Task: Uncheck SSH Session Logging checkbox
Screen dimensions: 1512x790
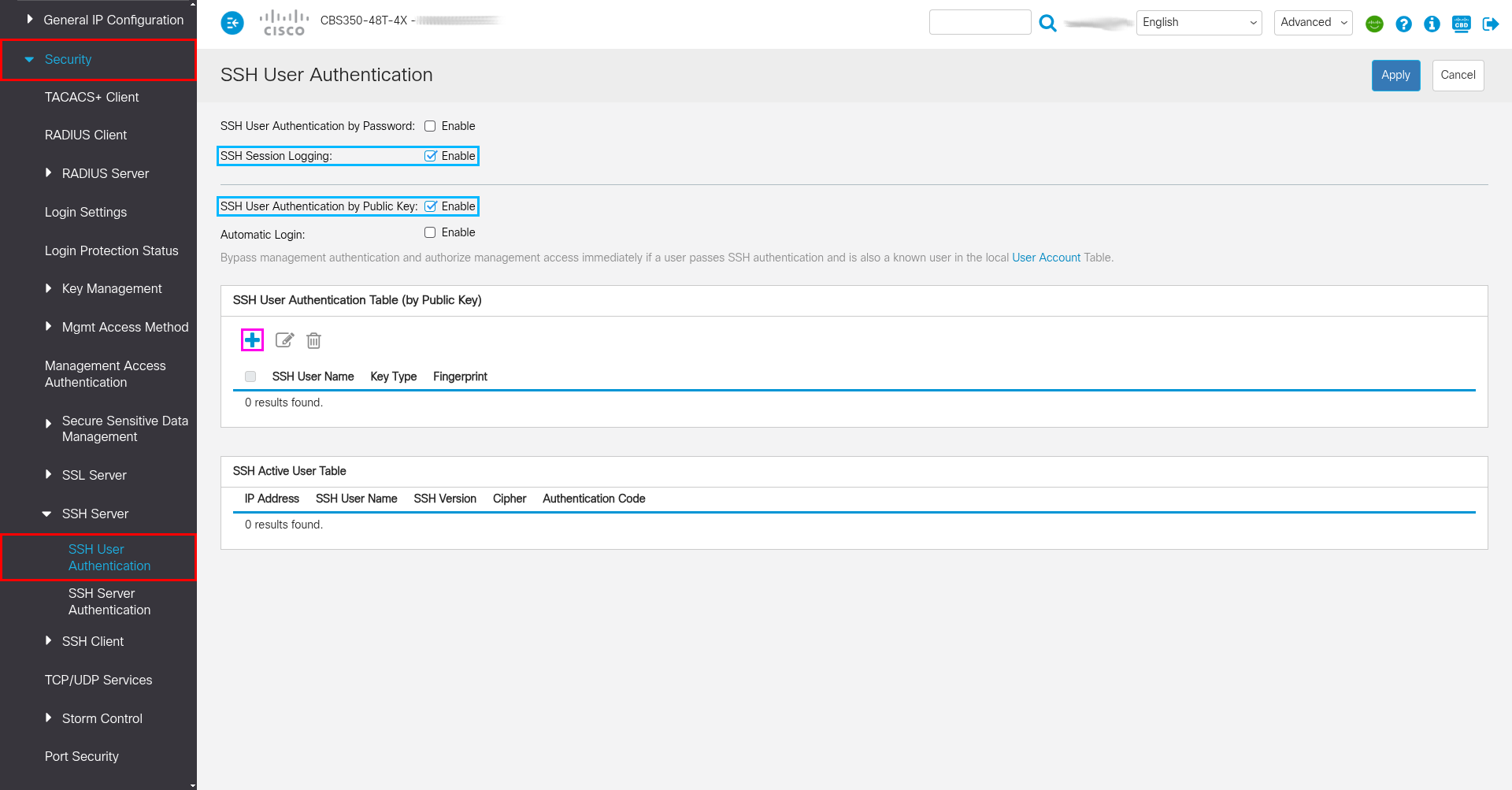Action: pyautogui.click(x=431, y=156)
